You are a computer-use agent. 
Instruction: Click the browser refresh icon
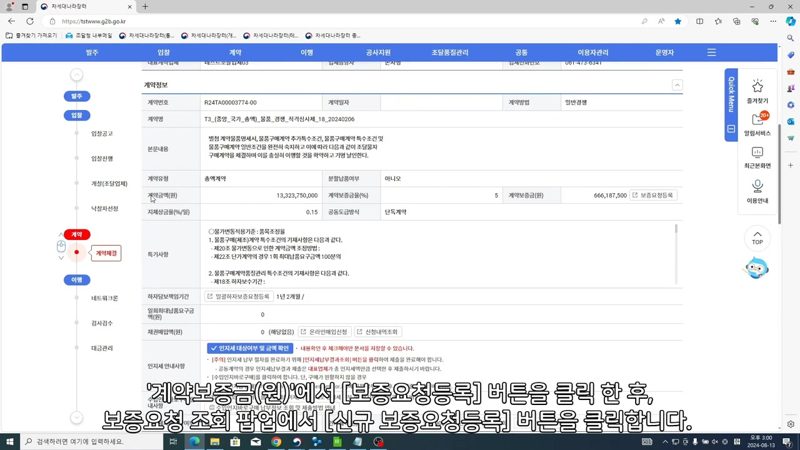[30, 21]
